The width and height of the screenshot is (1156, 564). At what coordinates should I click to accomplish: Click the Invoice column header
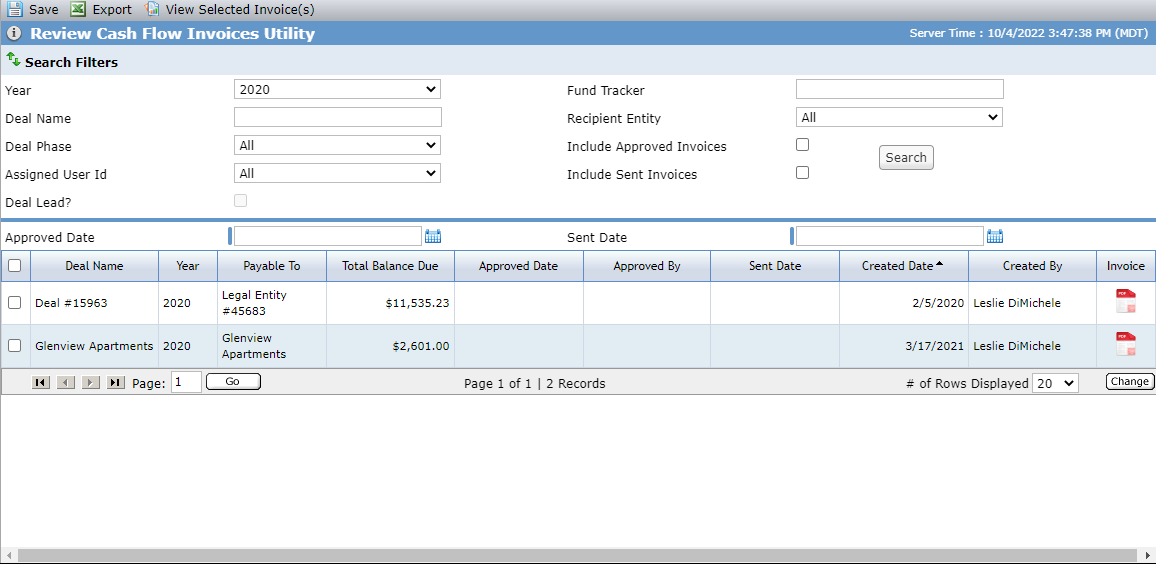coord(1126,266)
